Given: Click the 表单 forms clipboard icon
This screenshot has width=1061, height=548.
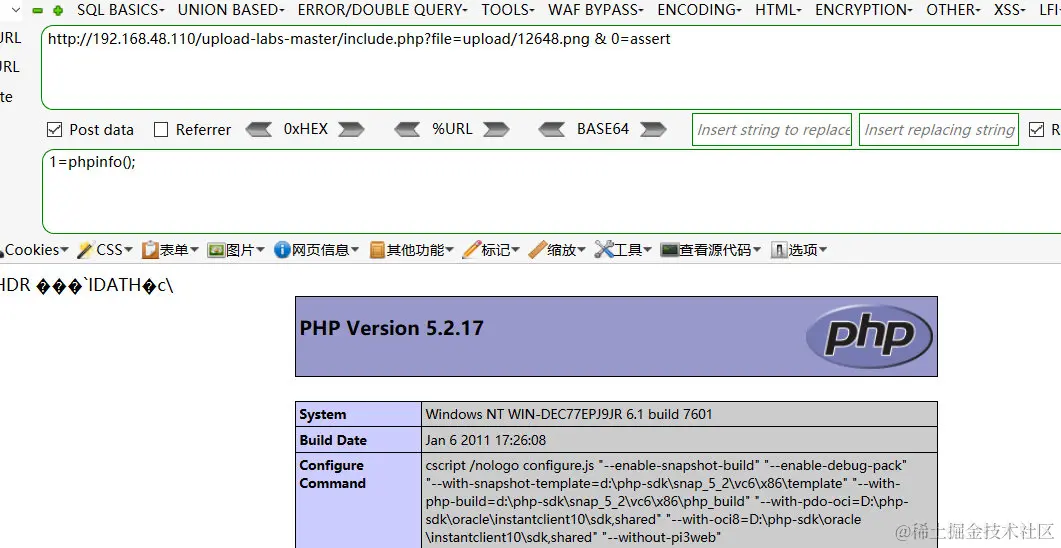Looking at the screenshot, I should tap(150, 250).
